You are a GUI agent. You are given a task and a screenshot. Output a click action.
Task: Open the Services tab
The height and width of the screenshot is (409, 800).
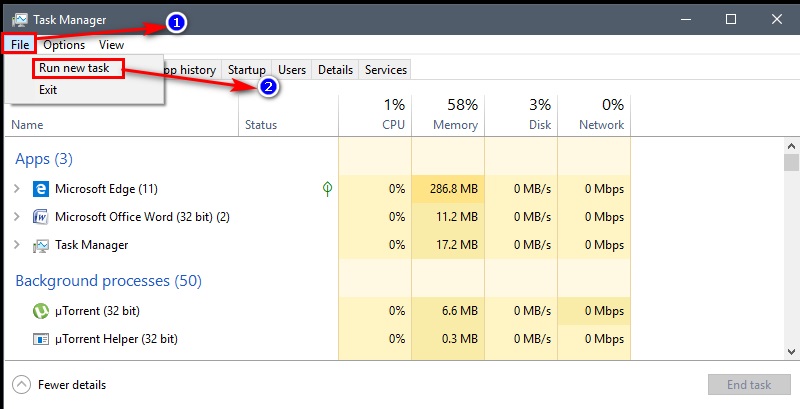click(386, 70)
